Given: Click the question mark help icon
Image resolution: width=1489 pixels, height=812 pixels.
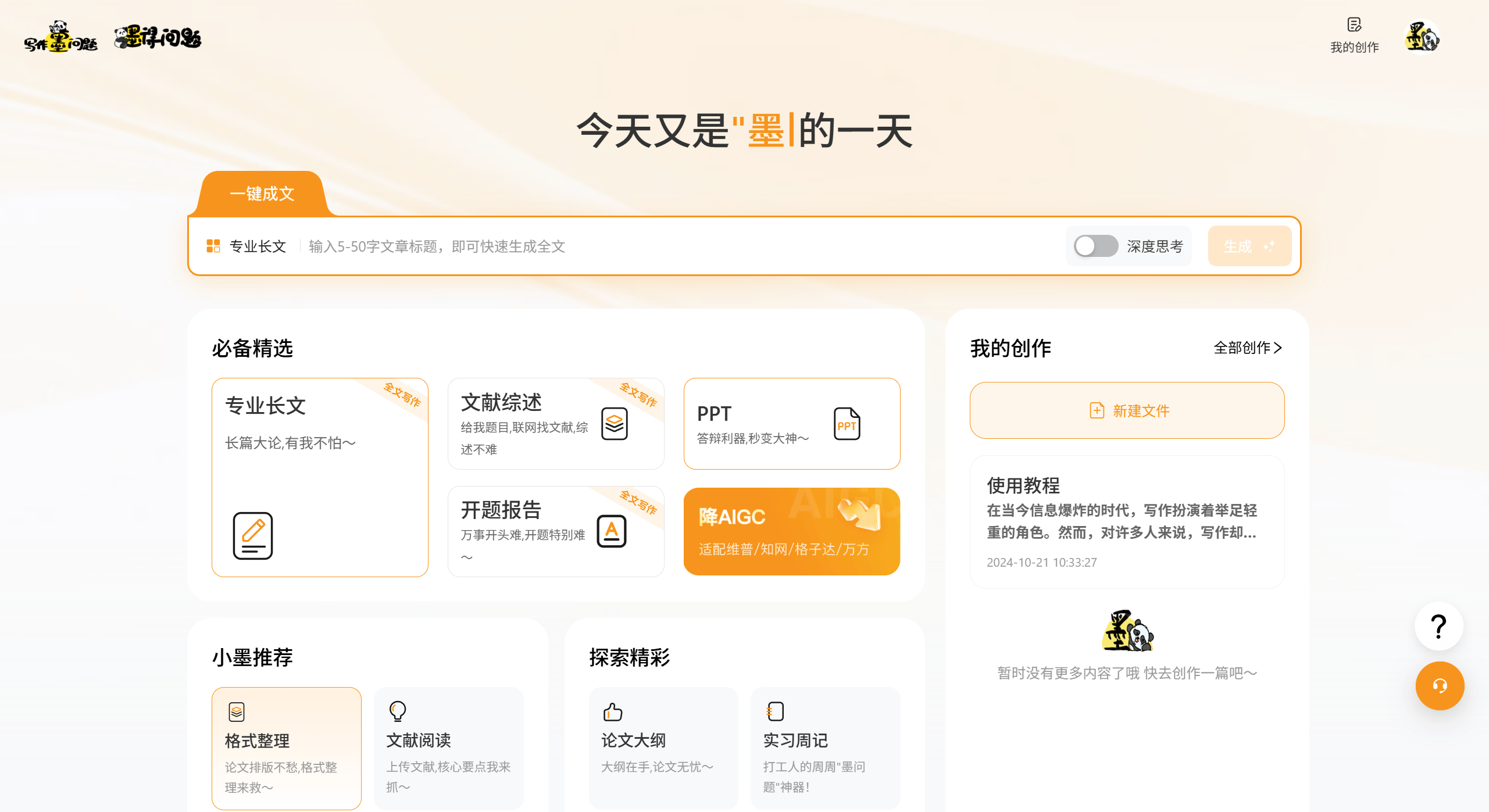Looking at the screenshot, I should point(1438,626).
